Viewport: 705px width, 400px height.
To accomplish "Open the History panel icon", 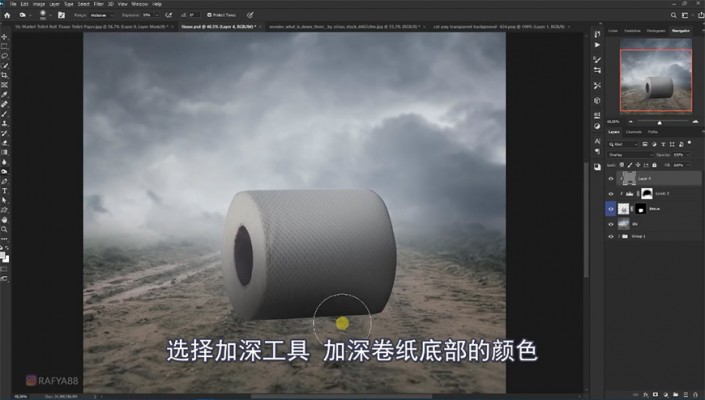I will [597, 34].
